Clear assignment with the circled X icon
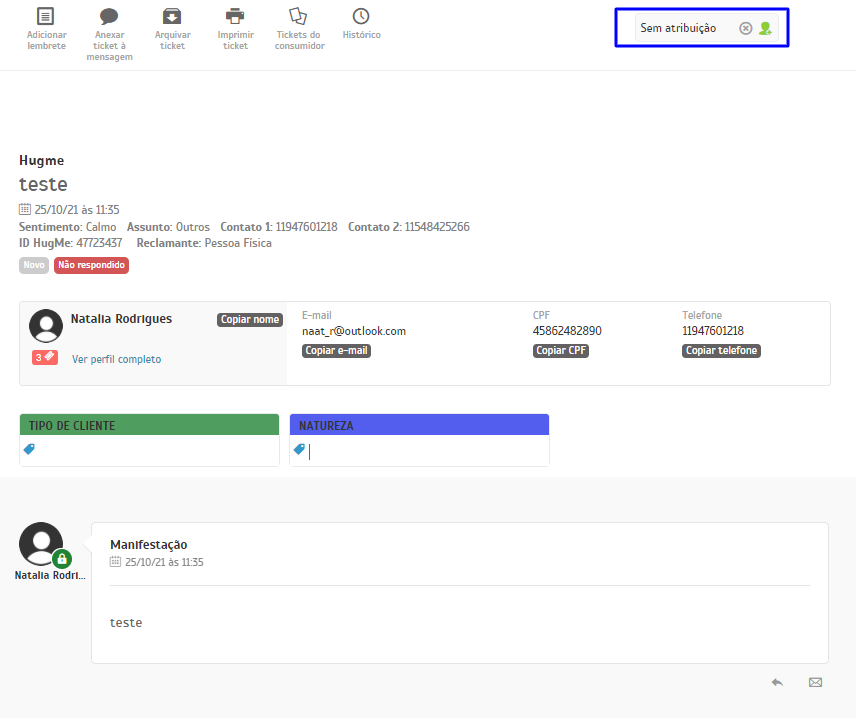Screen dimensions: 856x718 click(746, 28)
